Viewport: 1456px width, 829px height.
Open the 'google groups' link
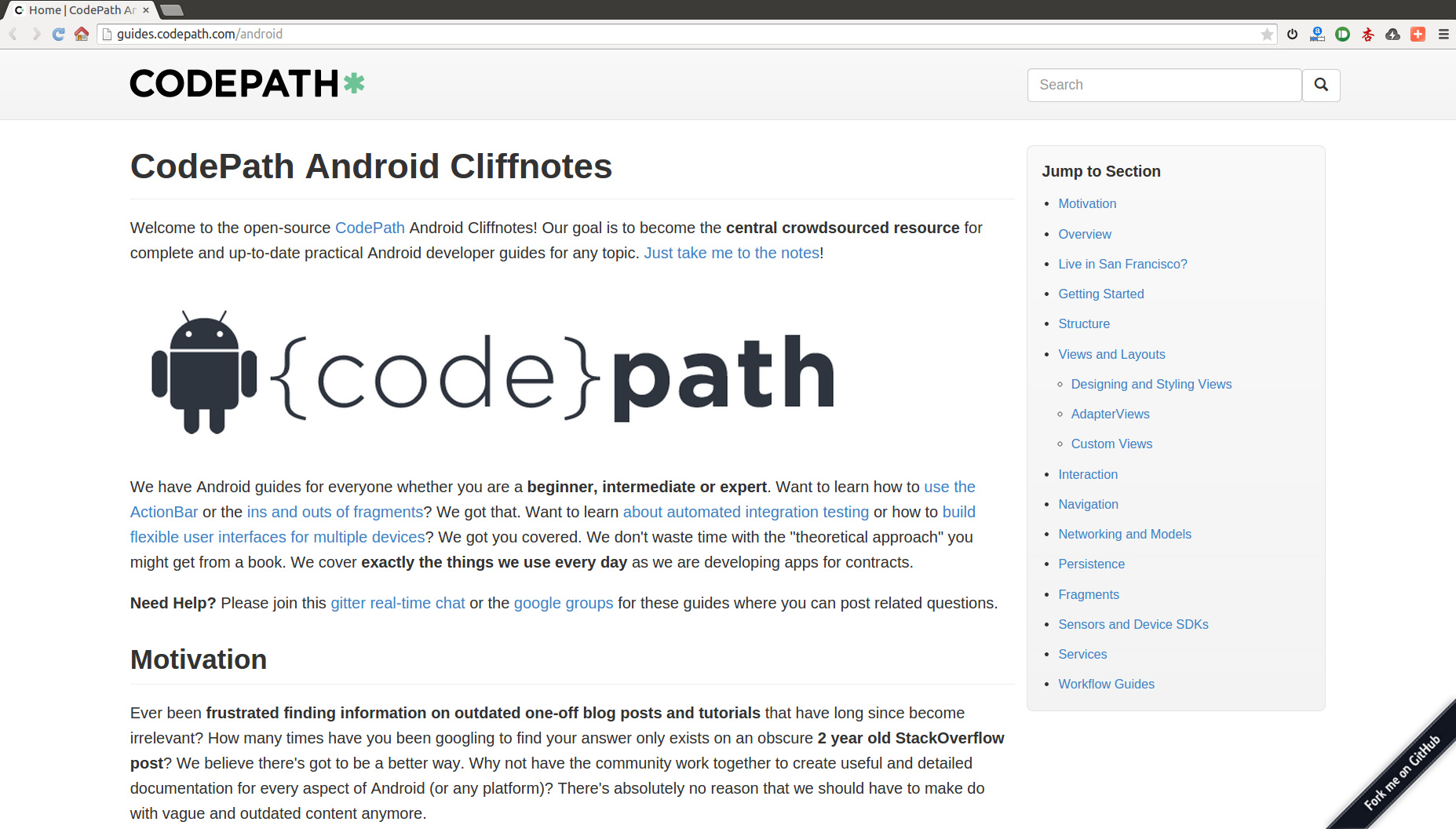(x=564, y=603)
